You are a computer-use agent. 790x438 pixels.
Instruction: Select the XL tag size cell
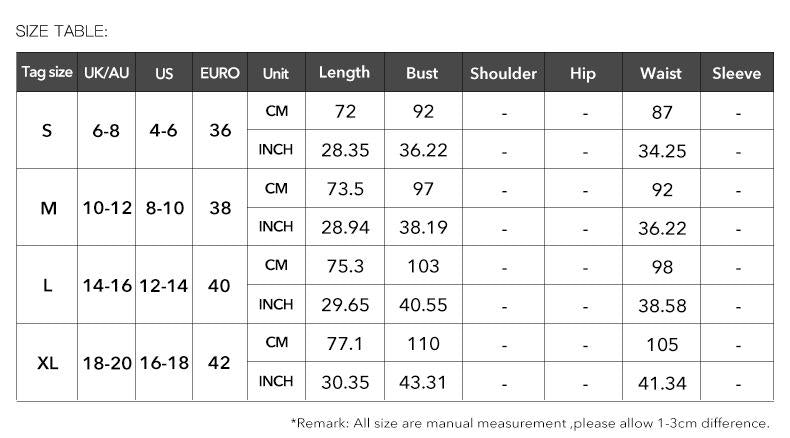(47, 362)
